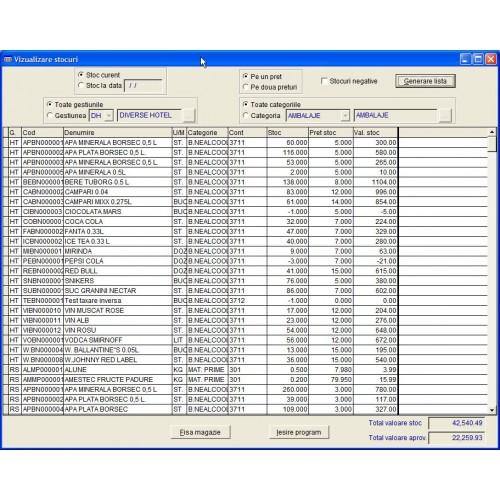Select the SNIKERS row
This screenshot has width=500, height=500.
point(245,281)
